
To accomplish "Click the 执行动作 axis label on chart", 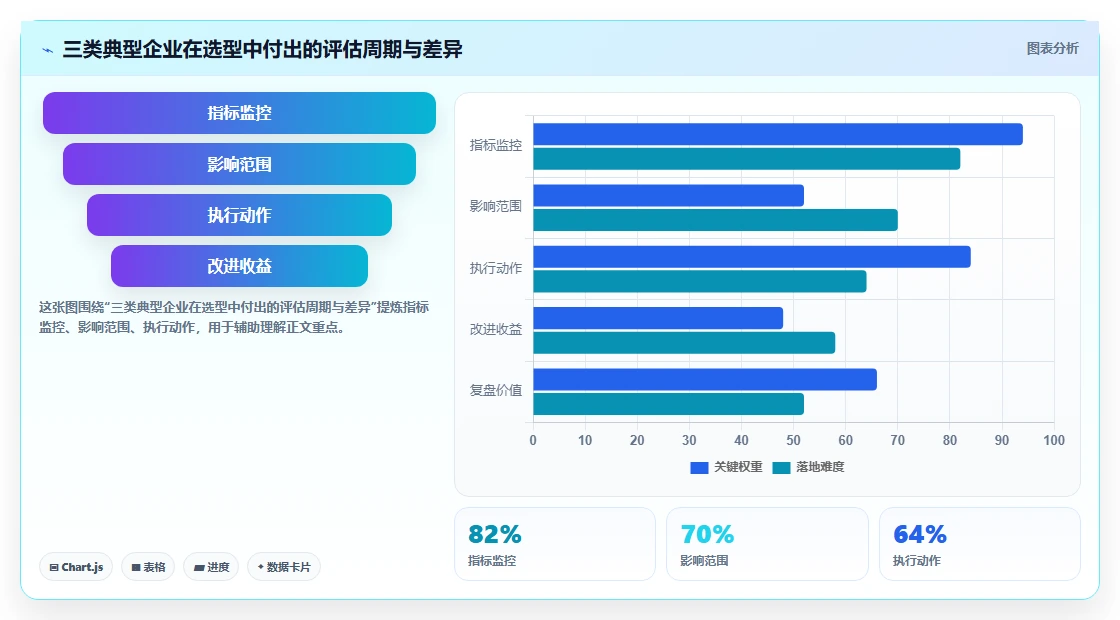I will tap(496, 269).
